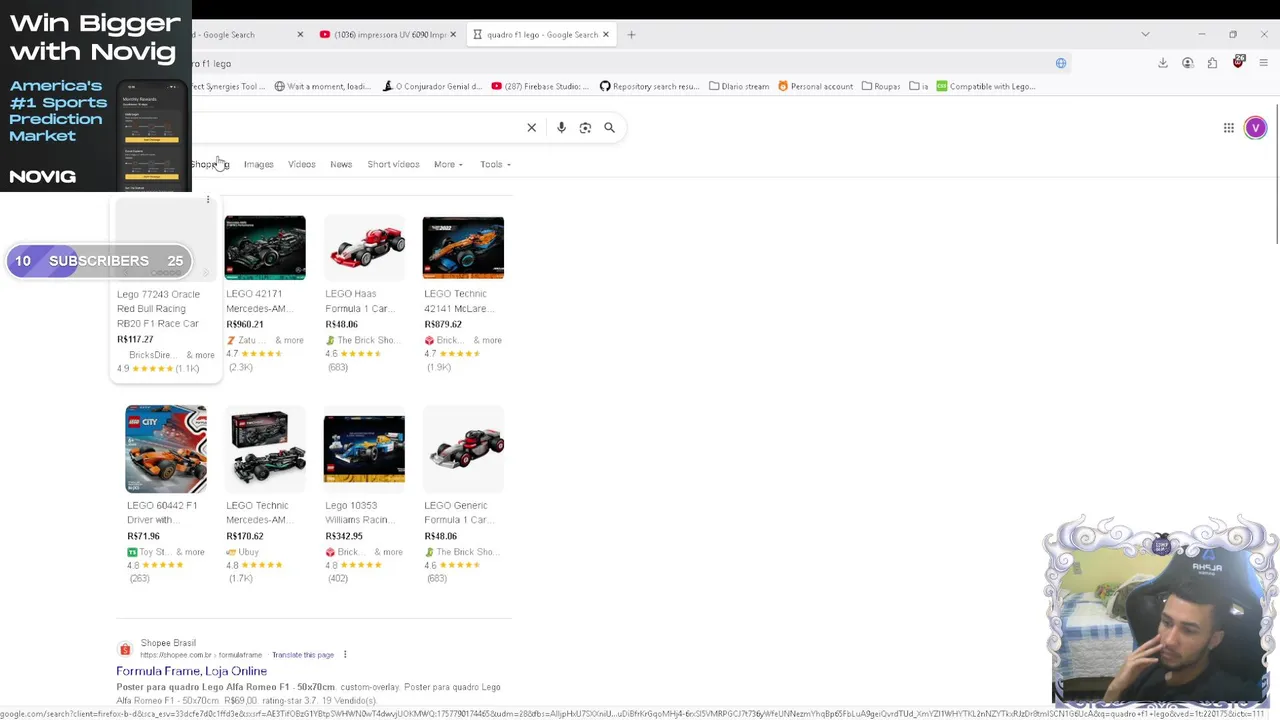
Task: Expand the Tools dropdown
Action: point(495,164)
